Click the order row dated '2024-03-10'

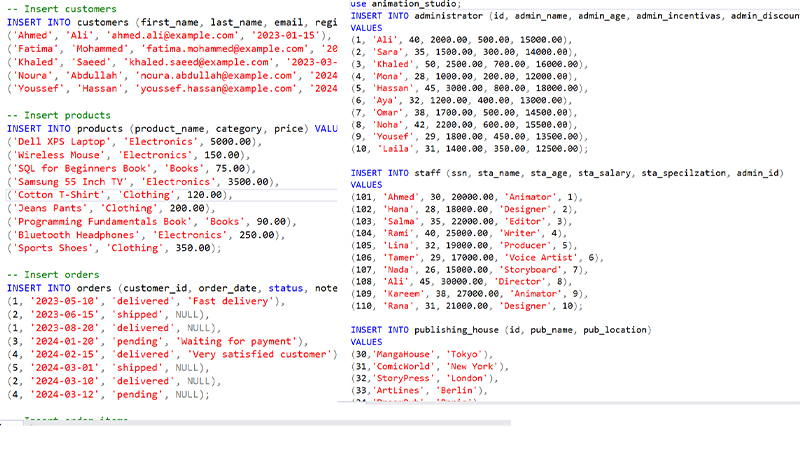(114, 381)
